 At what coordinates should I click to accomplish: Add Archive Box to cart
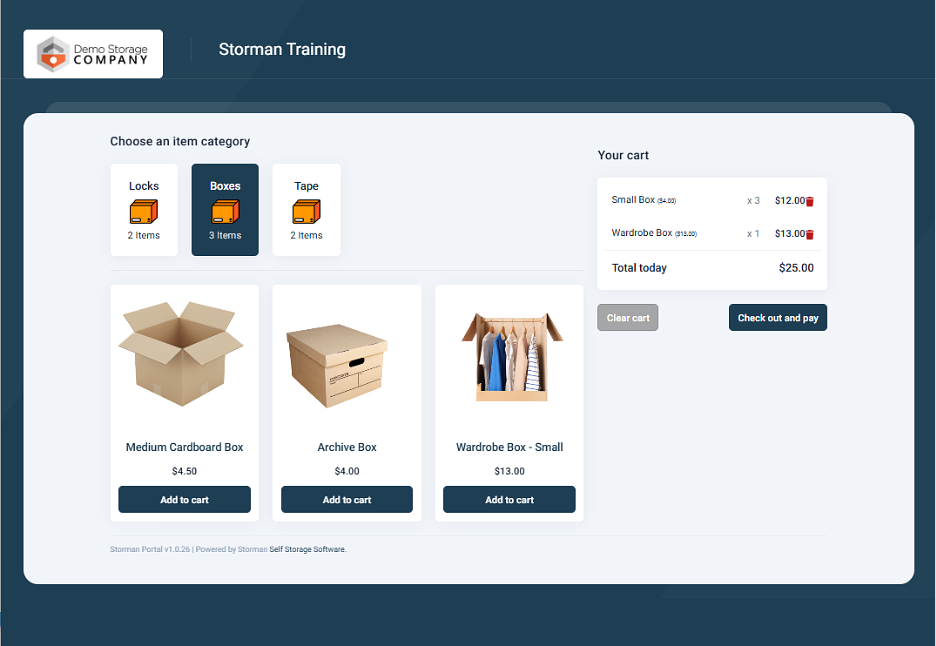click(347, 500)
